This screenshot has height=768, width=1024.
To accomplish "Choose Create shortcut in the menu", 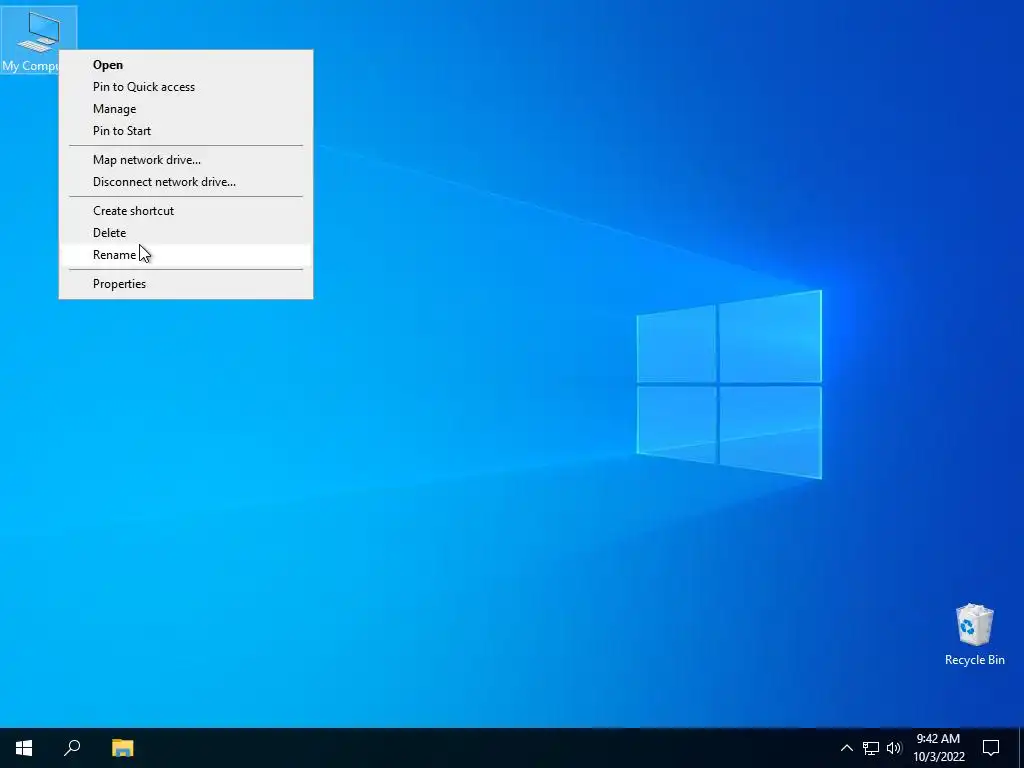I will click(x=186, y=211).
